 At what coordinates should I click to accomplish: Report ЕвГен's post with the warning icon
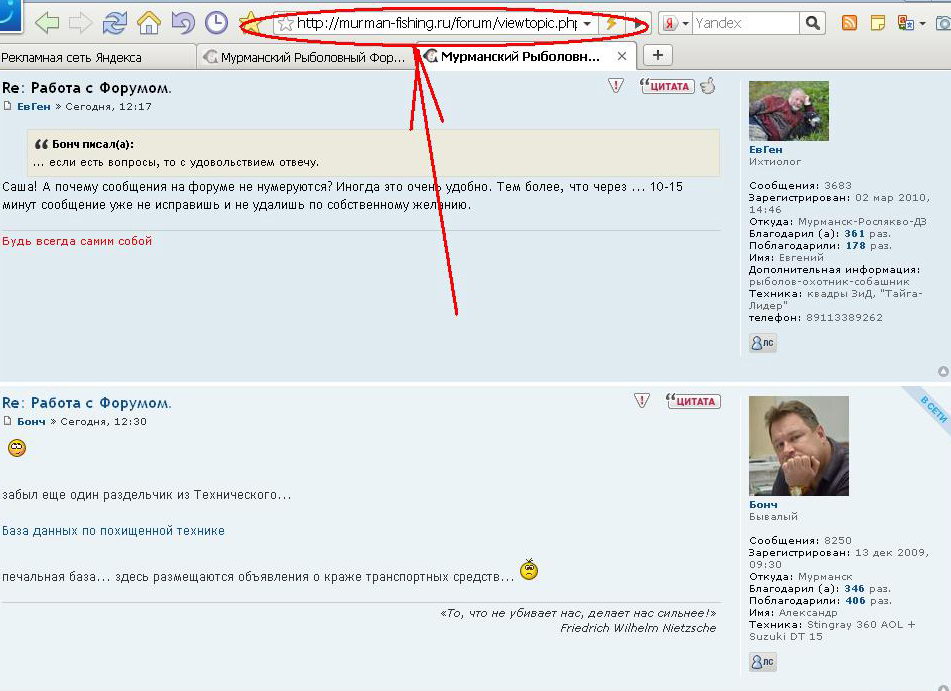[616, 86]
